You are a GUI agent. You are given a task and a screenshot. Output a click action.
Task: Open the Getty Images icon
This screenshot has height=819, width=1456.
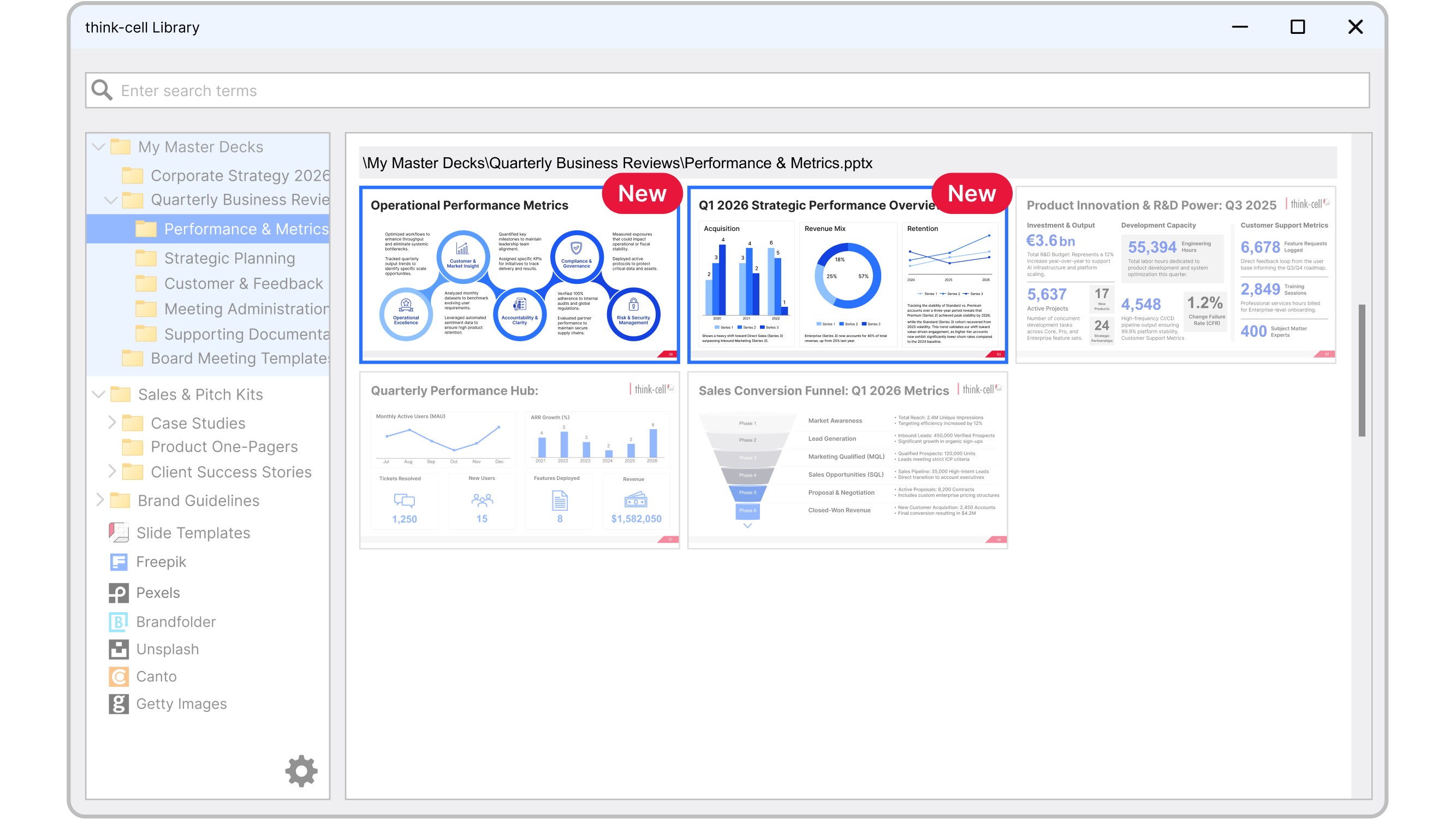point(118,704)
